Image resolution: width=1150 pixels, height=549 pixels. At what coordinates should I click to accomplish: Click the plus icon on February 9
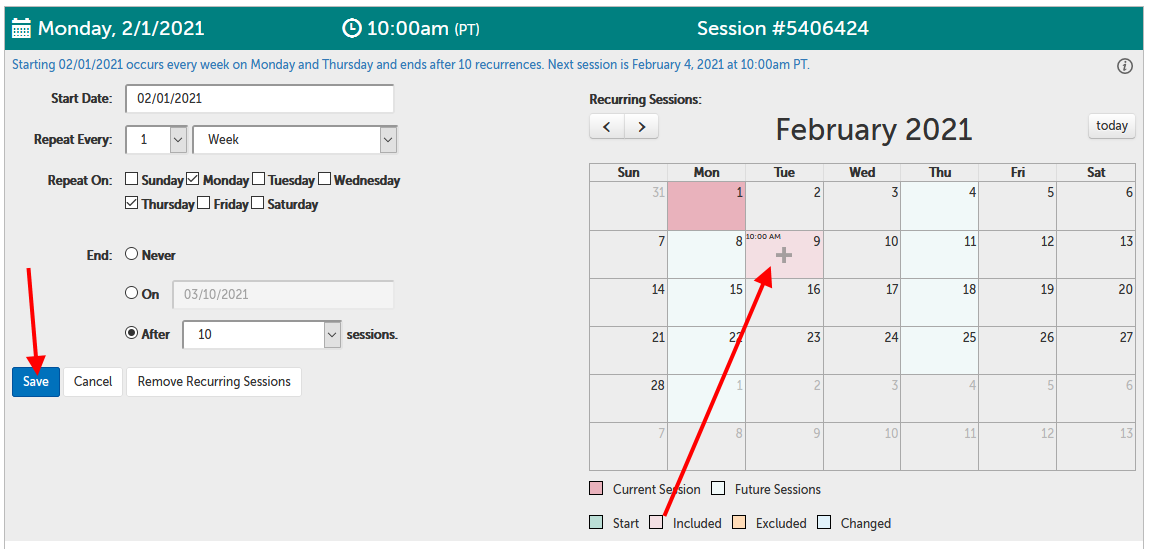784,256
